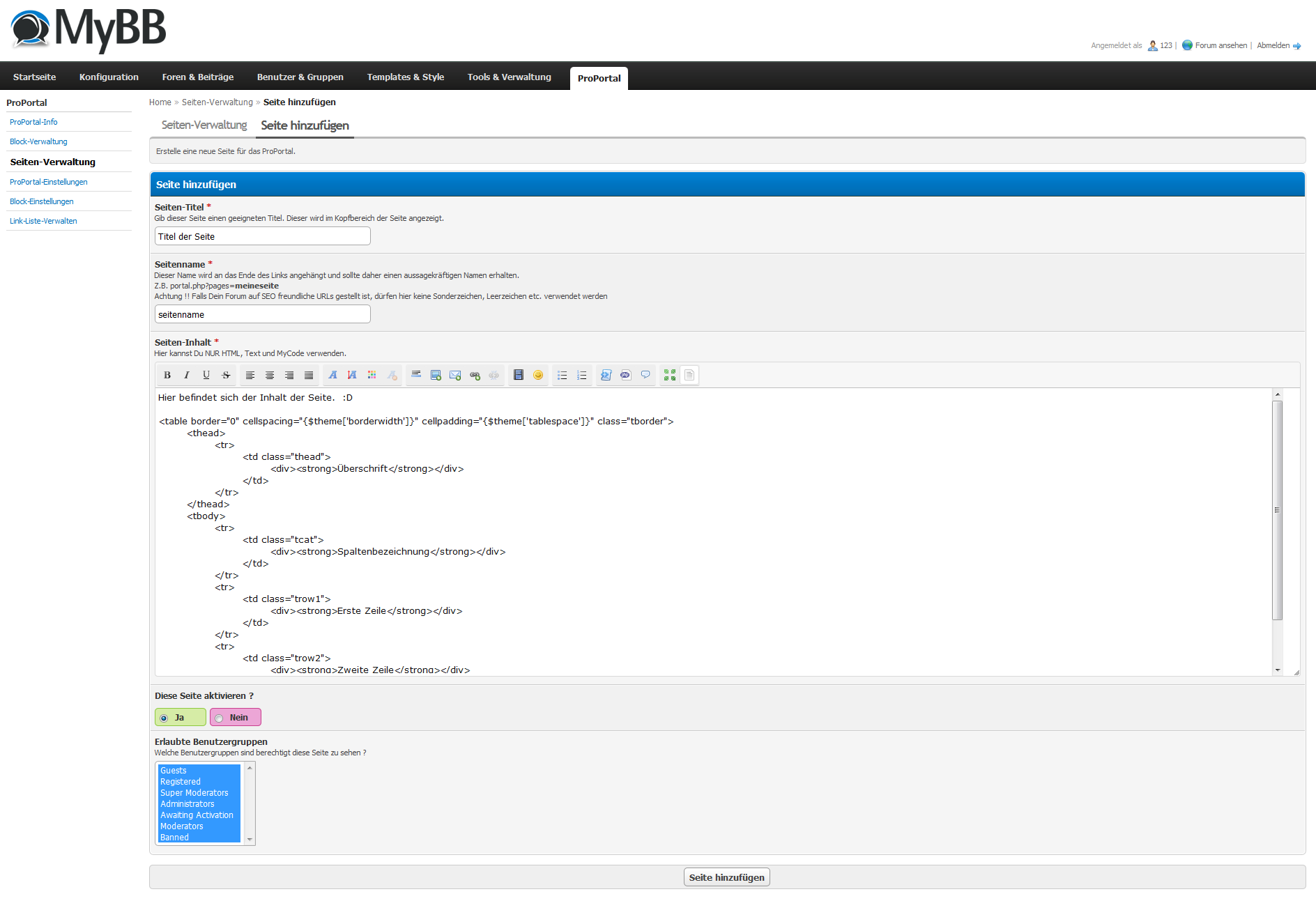1316x917 pixels.
Task: Open Seiten-Verwaltung in the sidebar
Action: [x=53, y=162]
